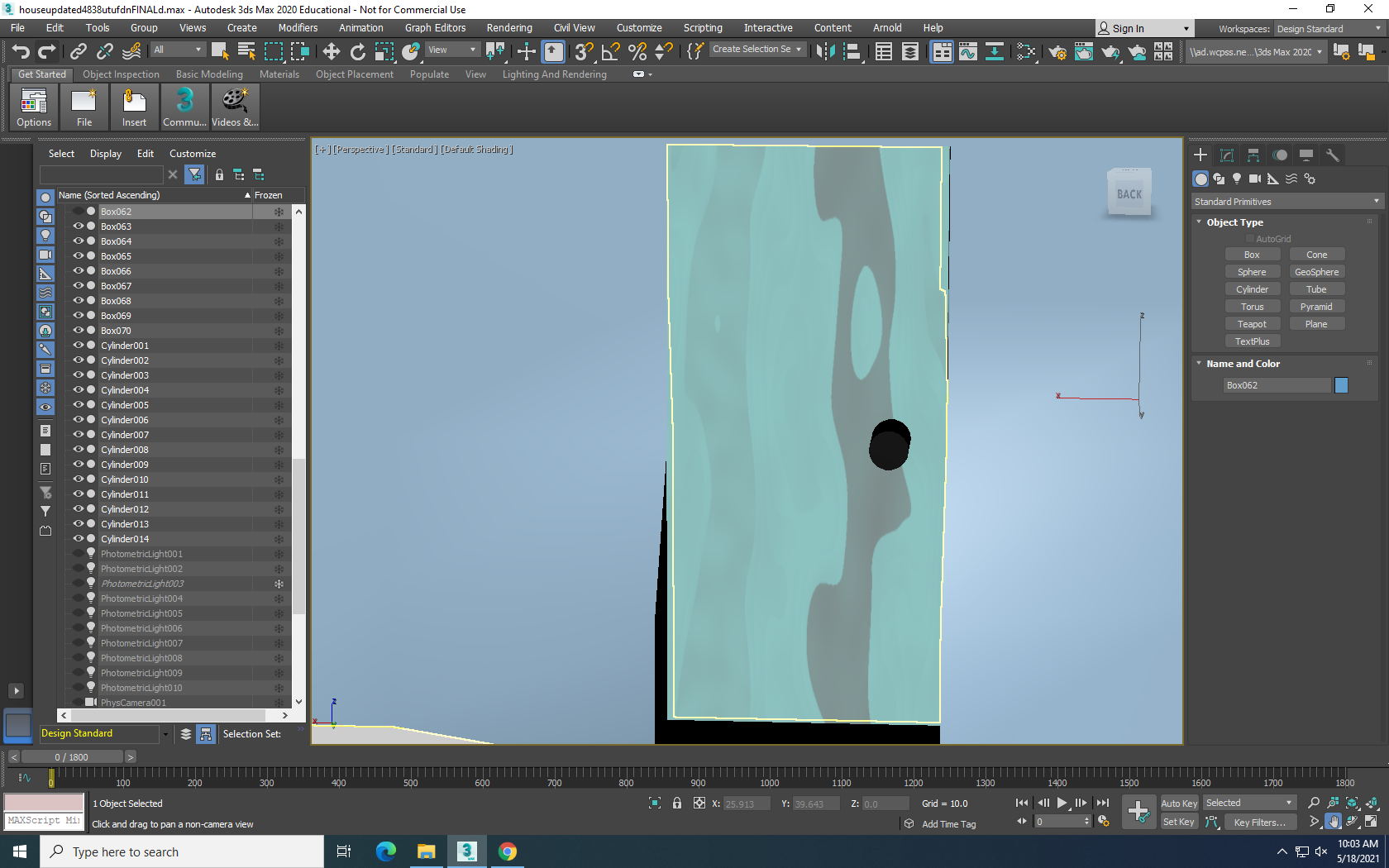Screen dimensions: 1389x868
Task: Open the key mode Selected dropdown
Action: [x=1249, y=803]
